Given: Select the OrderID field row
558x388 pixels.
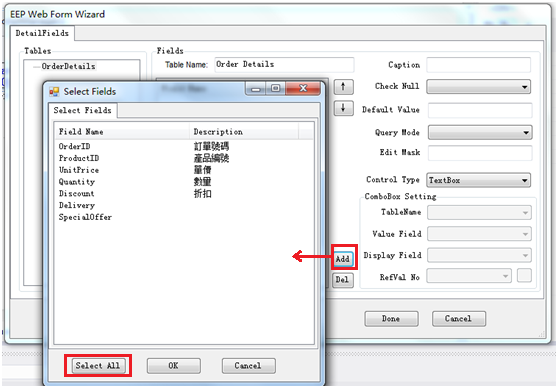Looking at the screenshot, I should pyautogui.click(x=184, y=146).
